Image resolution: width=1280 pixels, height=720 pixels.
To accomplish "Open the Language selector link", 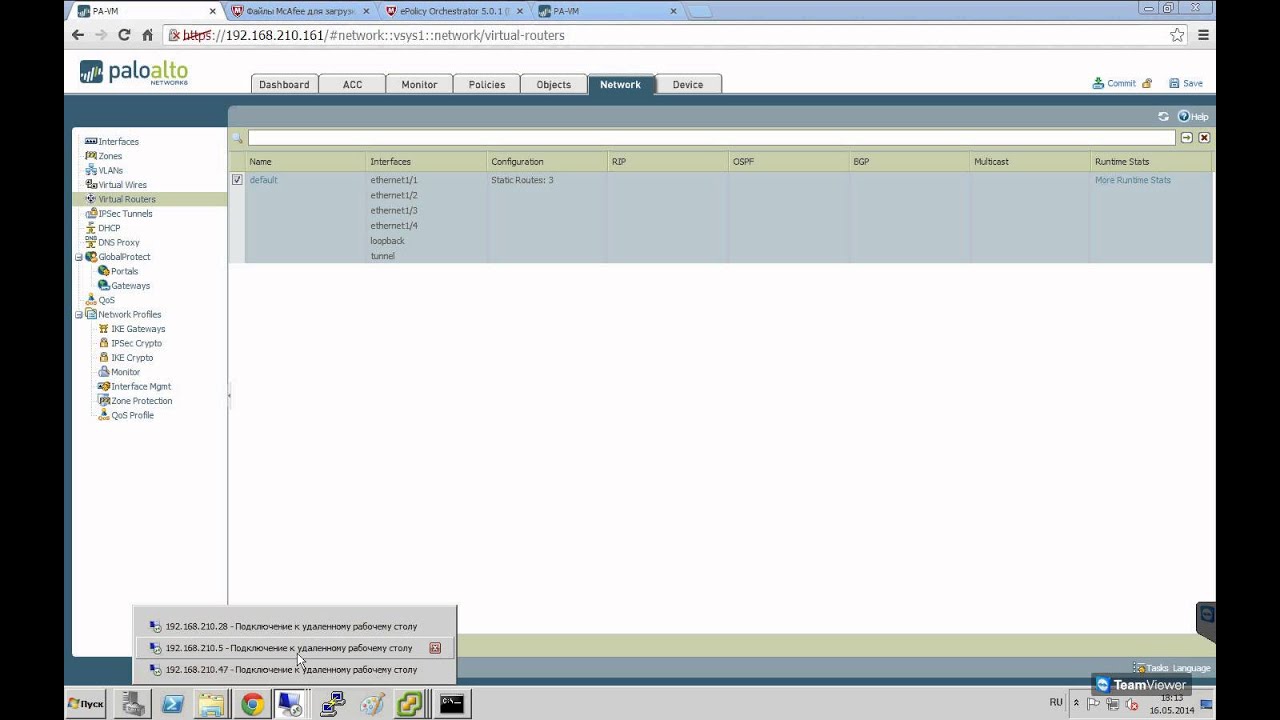I will pyautogui.click(x=1192, y=668).
